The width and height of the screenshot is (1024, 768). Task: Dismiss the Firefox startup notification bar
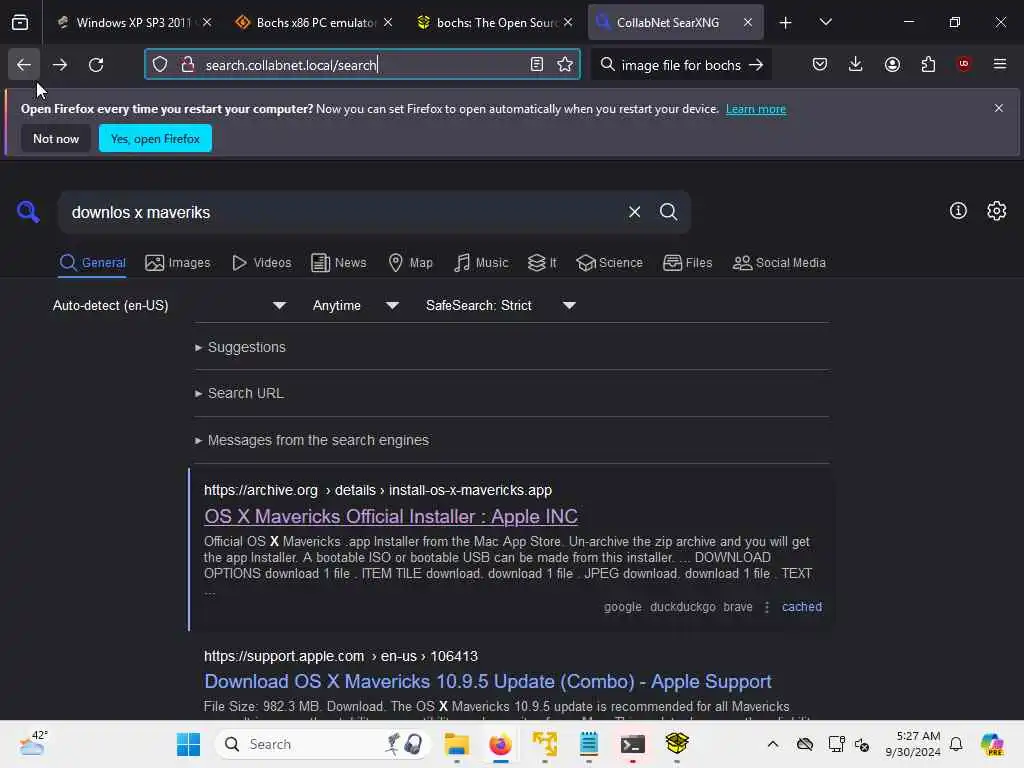999,108
